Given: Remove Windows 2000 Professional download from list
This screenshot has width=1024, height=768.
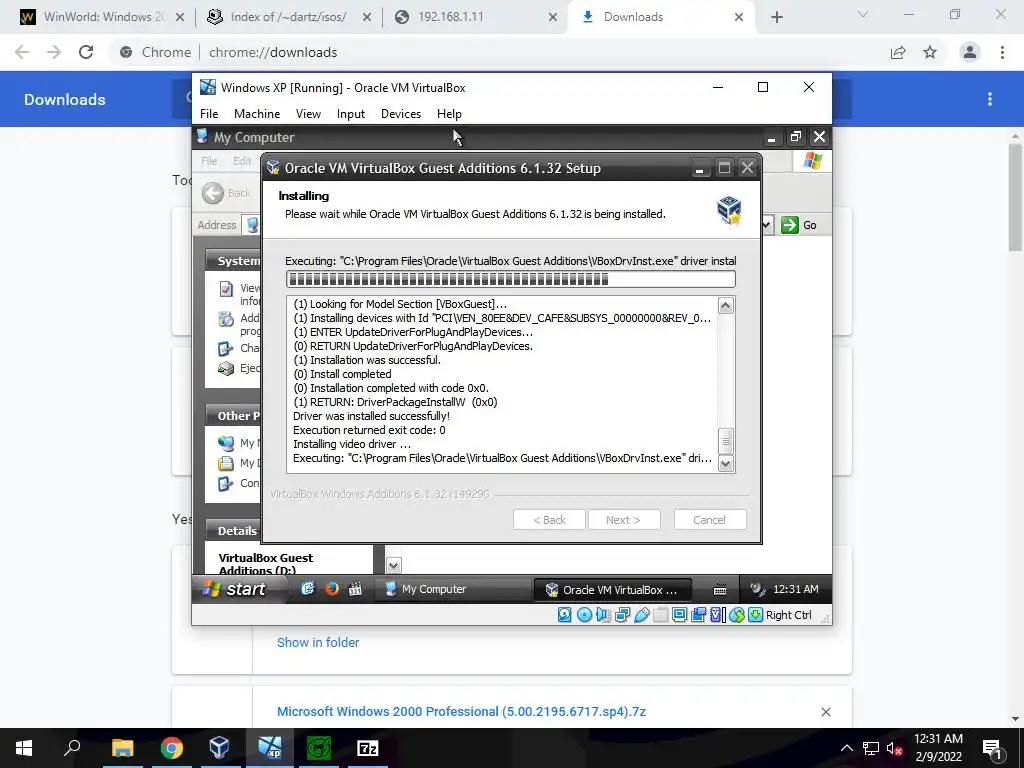Looking at the screenshot, I should (x=826, y=712).
